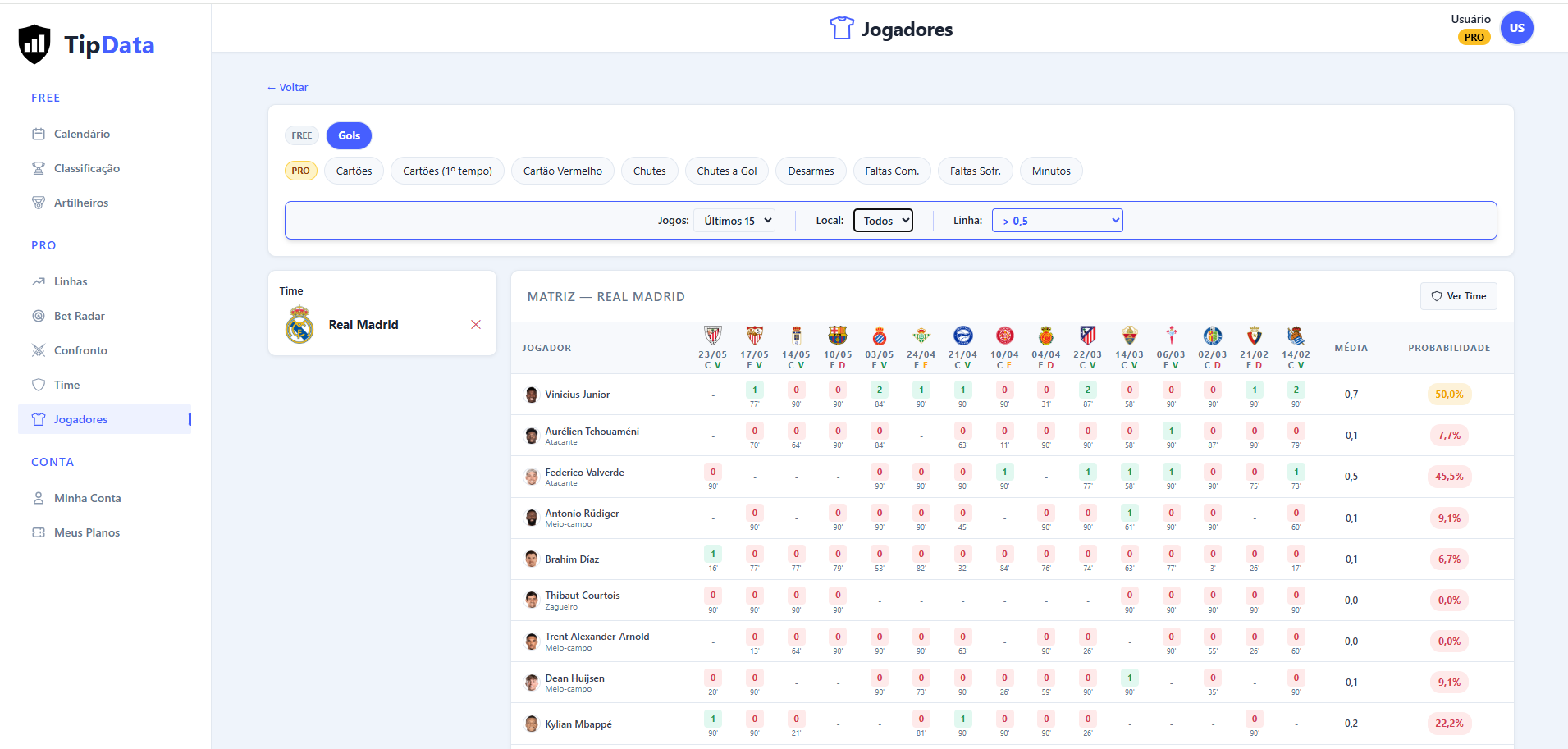Screen dimensions: 1568x749
Task: Switch stat filter to Cartões
Action: (x=354, y=171)
